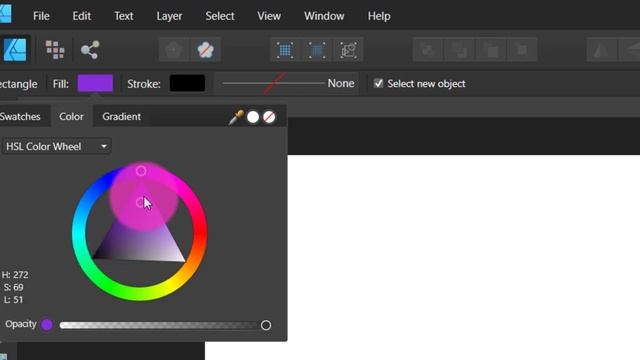Switch to the Color tab
The image size is (640, 360).
click(71, 116)
